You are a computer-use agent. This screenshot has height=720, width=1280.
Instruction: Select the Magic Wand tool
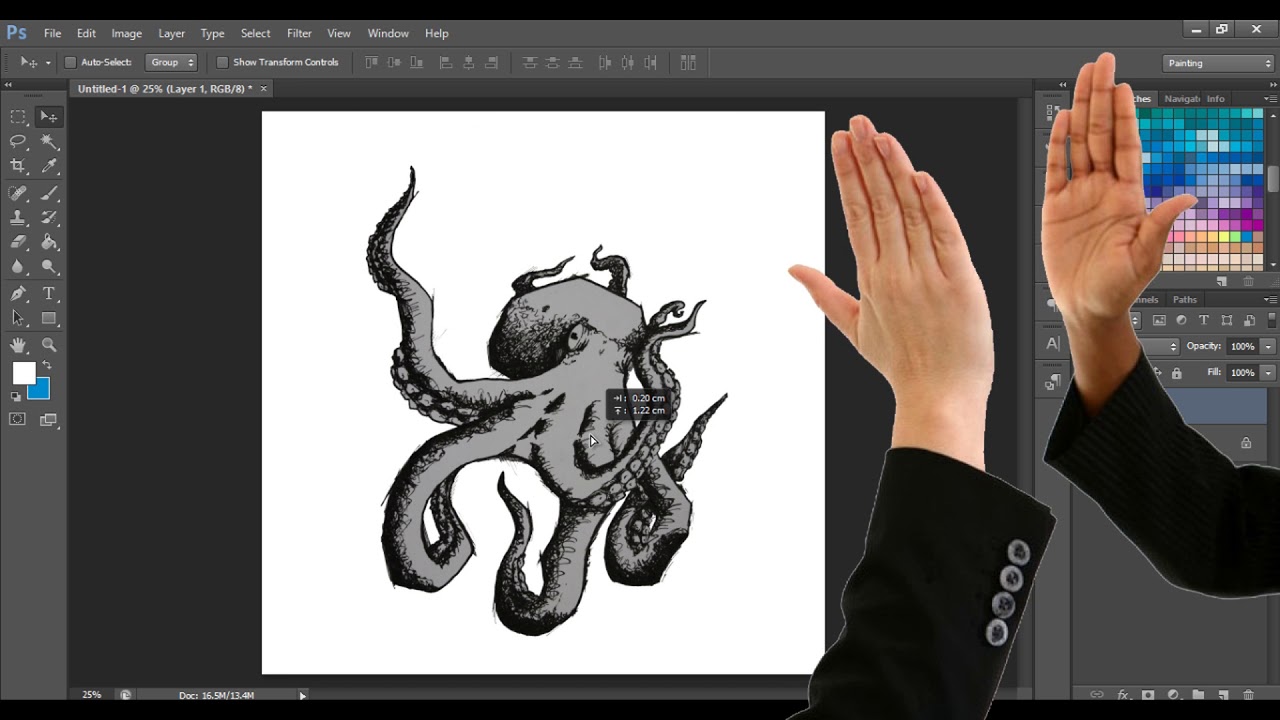[49, 142]
